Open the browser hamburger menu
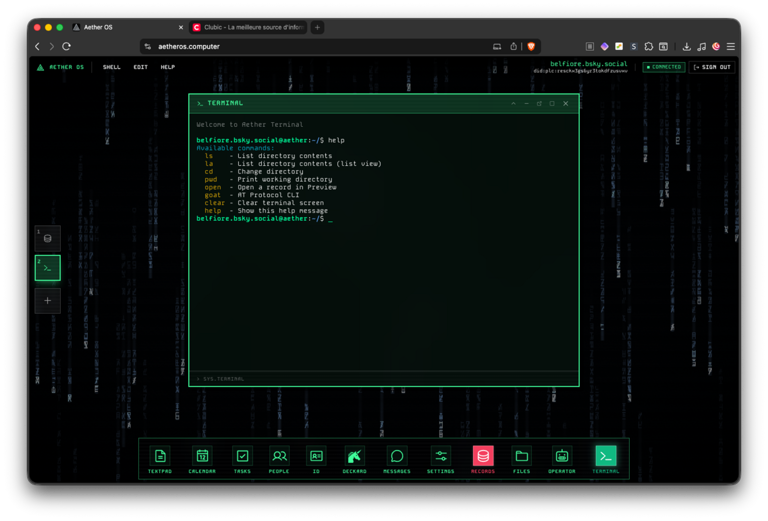The height and width of the screenshot is (521, 768). click(x=731, y=47)
